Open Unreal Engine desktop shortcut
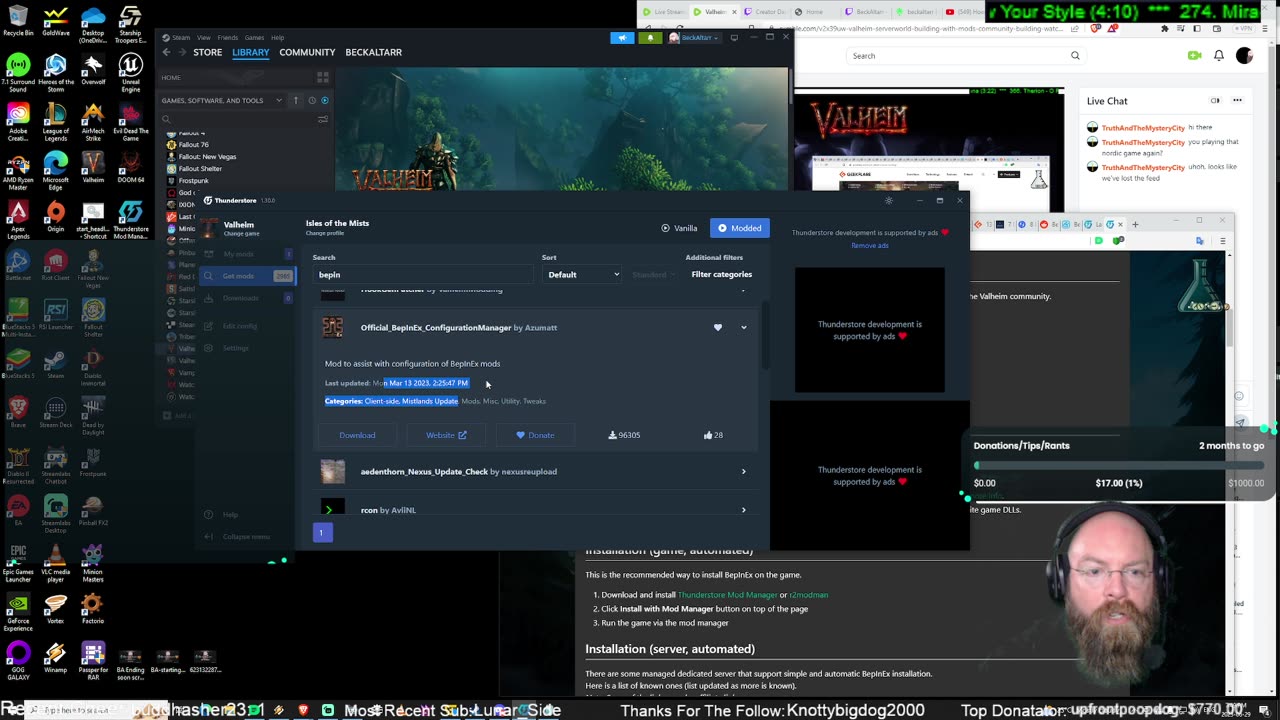 [x=131, y=73]
